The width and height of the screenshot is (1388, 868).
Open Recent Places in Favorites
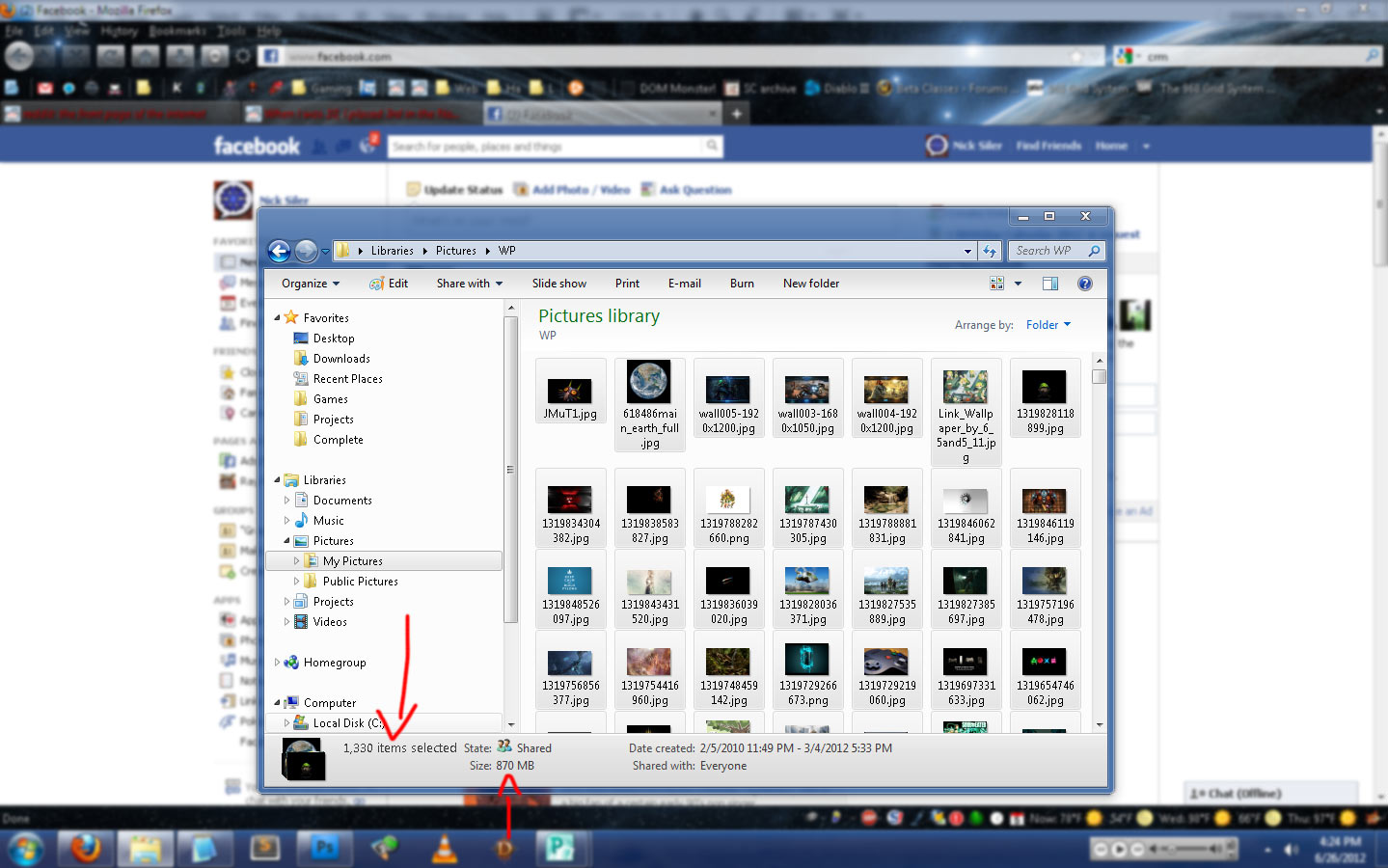348,379
